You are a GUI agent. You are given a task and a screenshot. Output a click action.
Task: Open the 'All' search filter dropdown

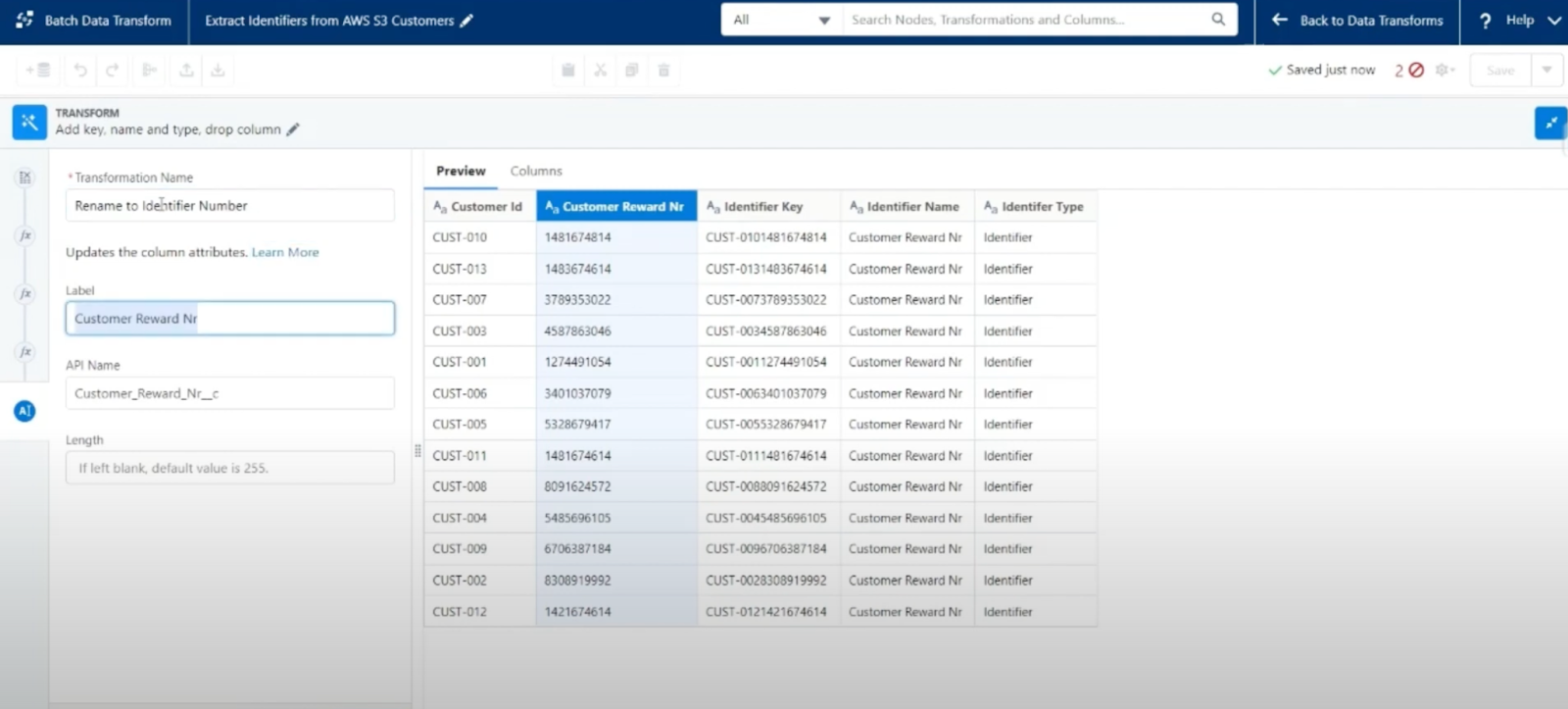click(782, 20)
